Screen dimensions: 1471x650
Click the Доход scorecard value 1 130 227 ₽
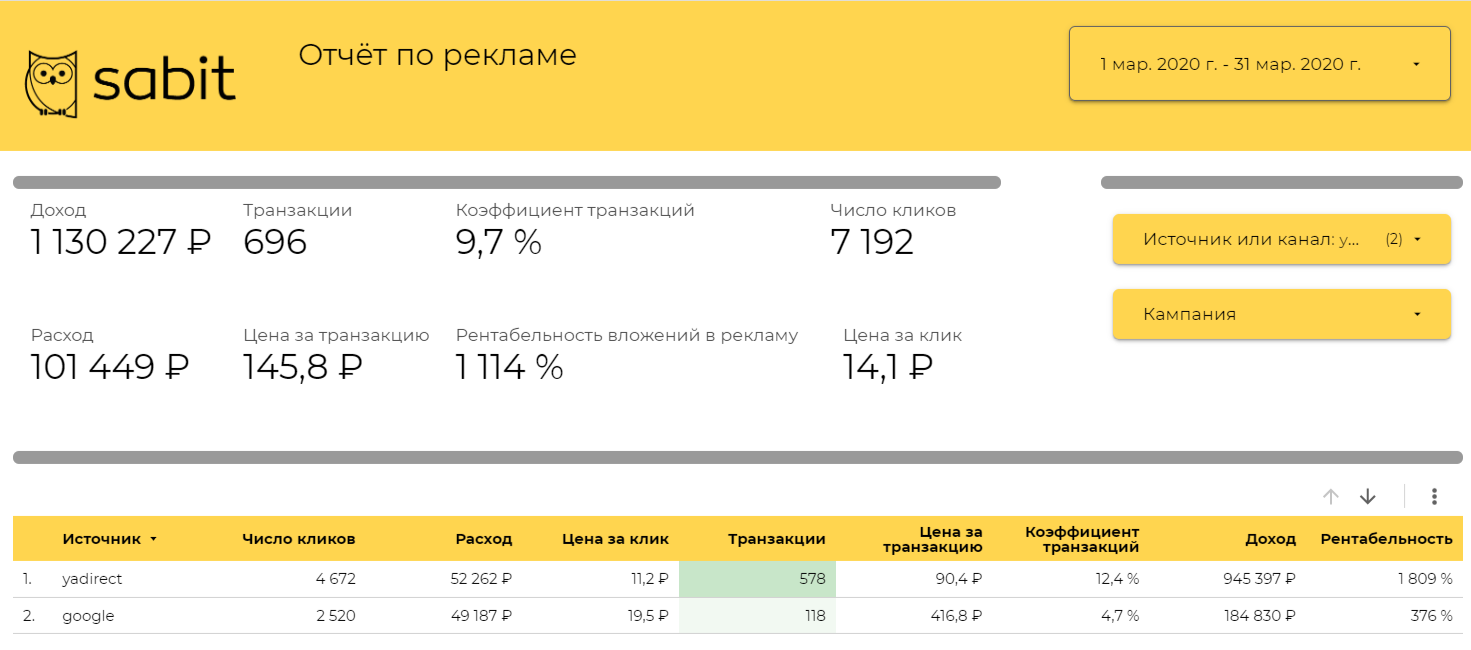(121, 242)
